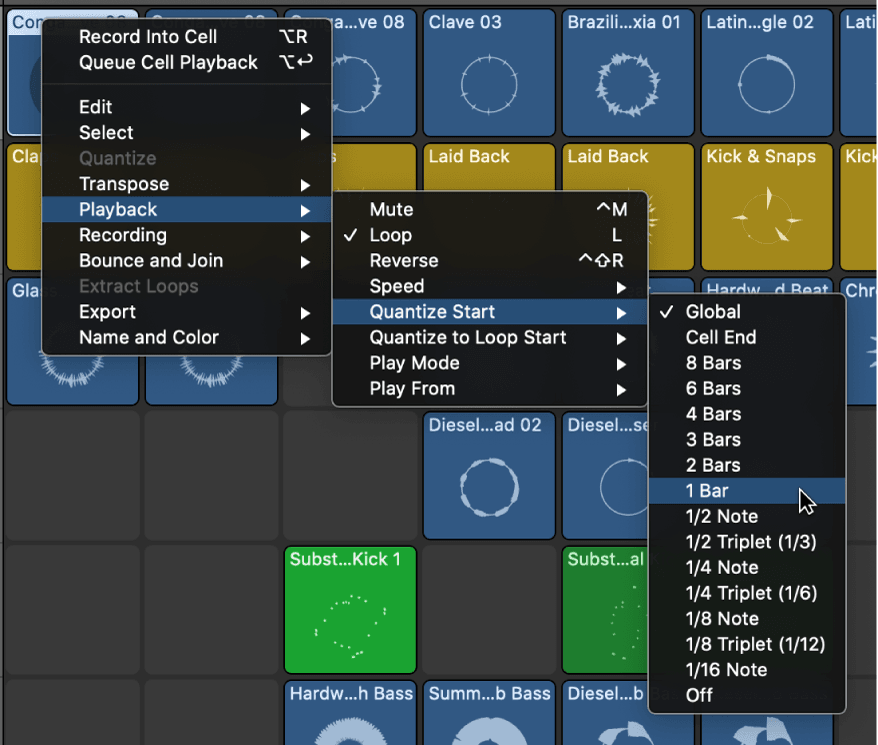The width and height of the screenshot is (878, 745).
Task: Open the Recording submenu
Action: (186, 235)
